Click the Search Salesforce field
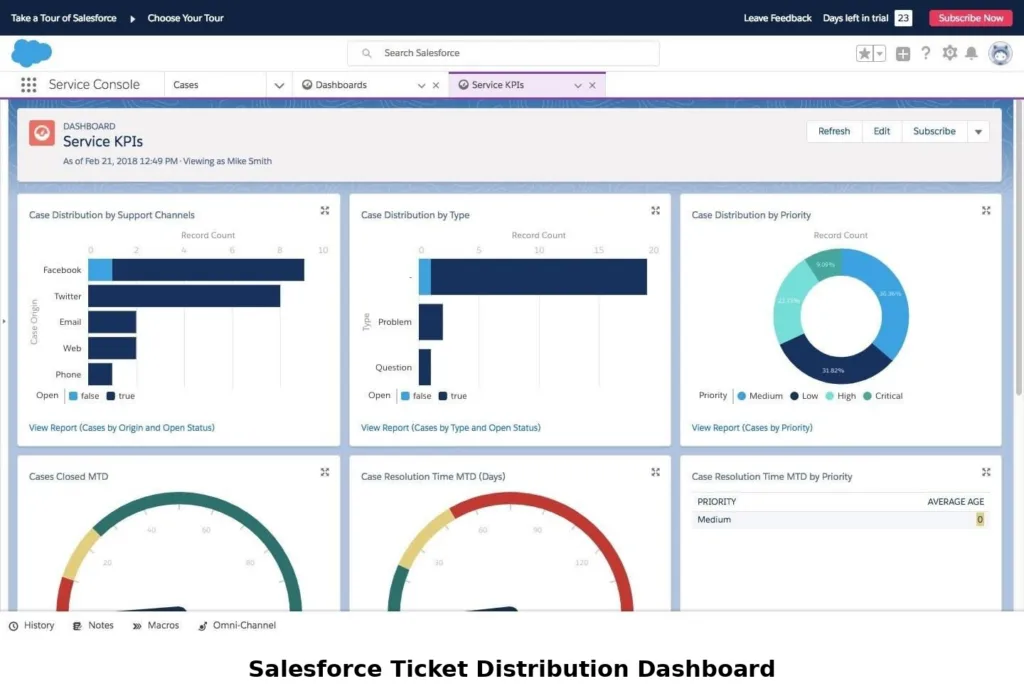 [503, 53]
